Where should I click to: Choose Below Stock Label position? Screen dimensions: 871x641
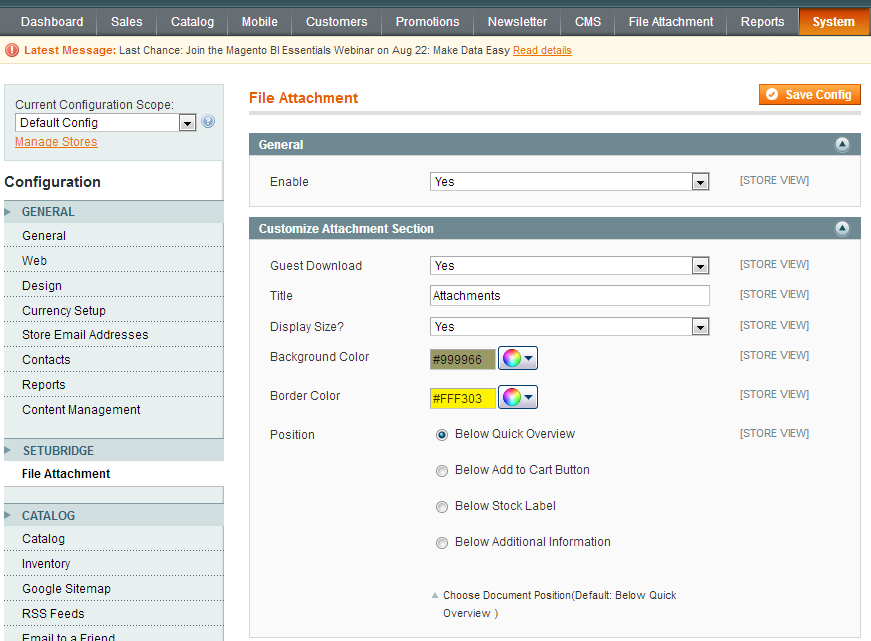pyautogui.click(x=442, y=507)
